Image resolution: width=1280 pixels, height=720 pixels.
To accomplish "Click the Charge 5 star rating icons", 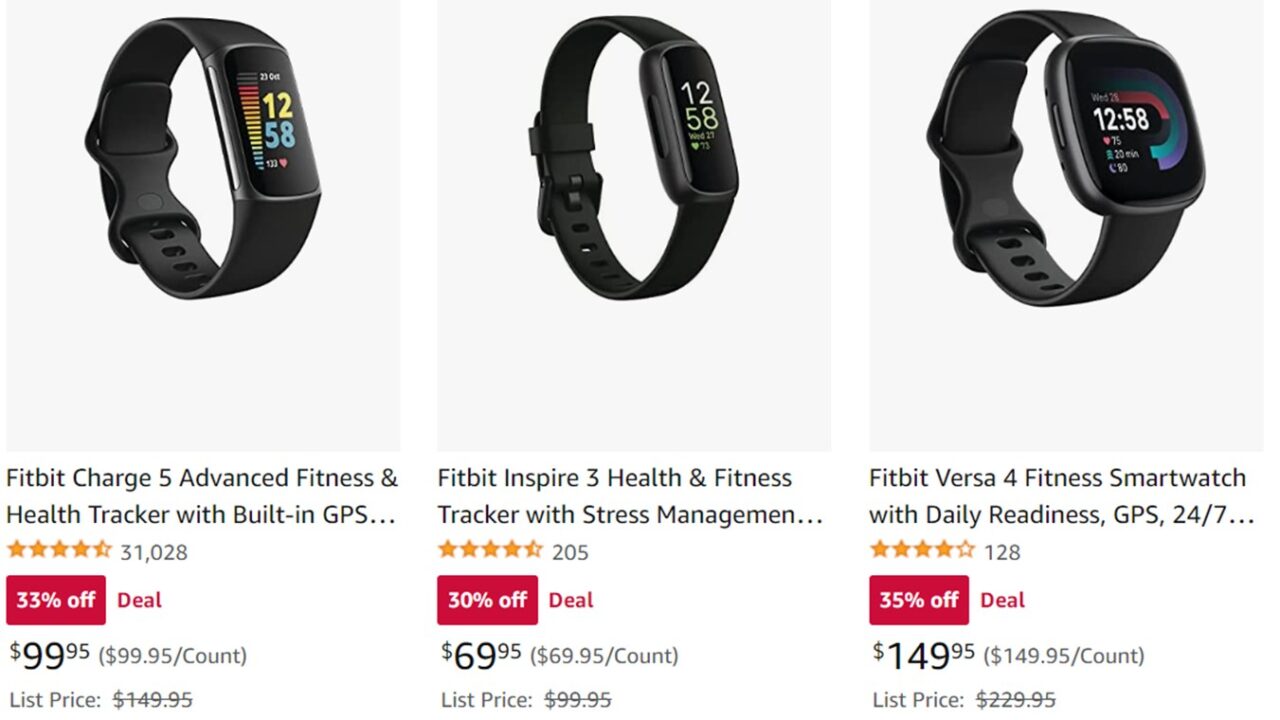I will [59, 550].
